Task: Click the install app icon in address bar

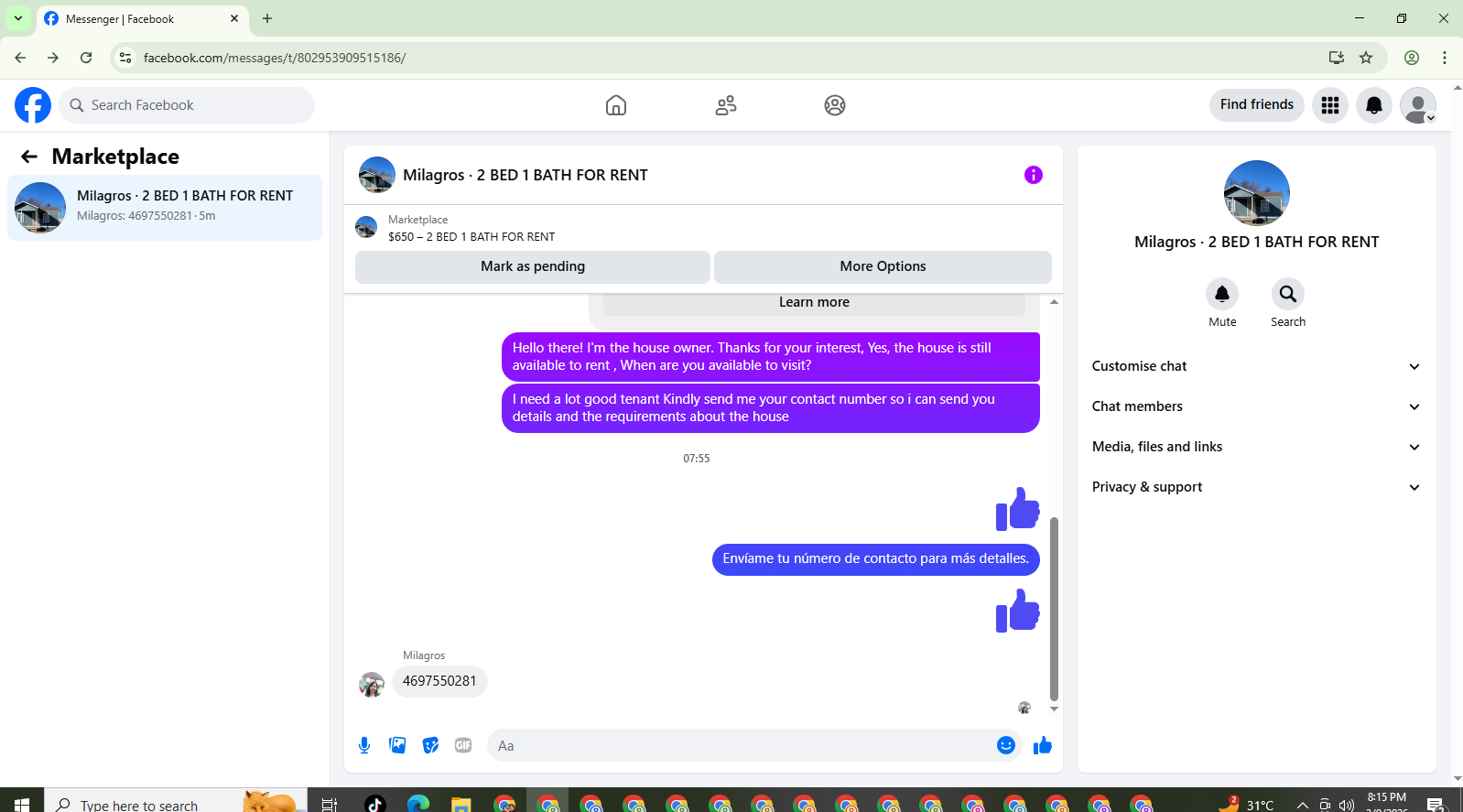Action: tap(1337, 58)
